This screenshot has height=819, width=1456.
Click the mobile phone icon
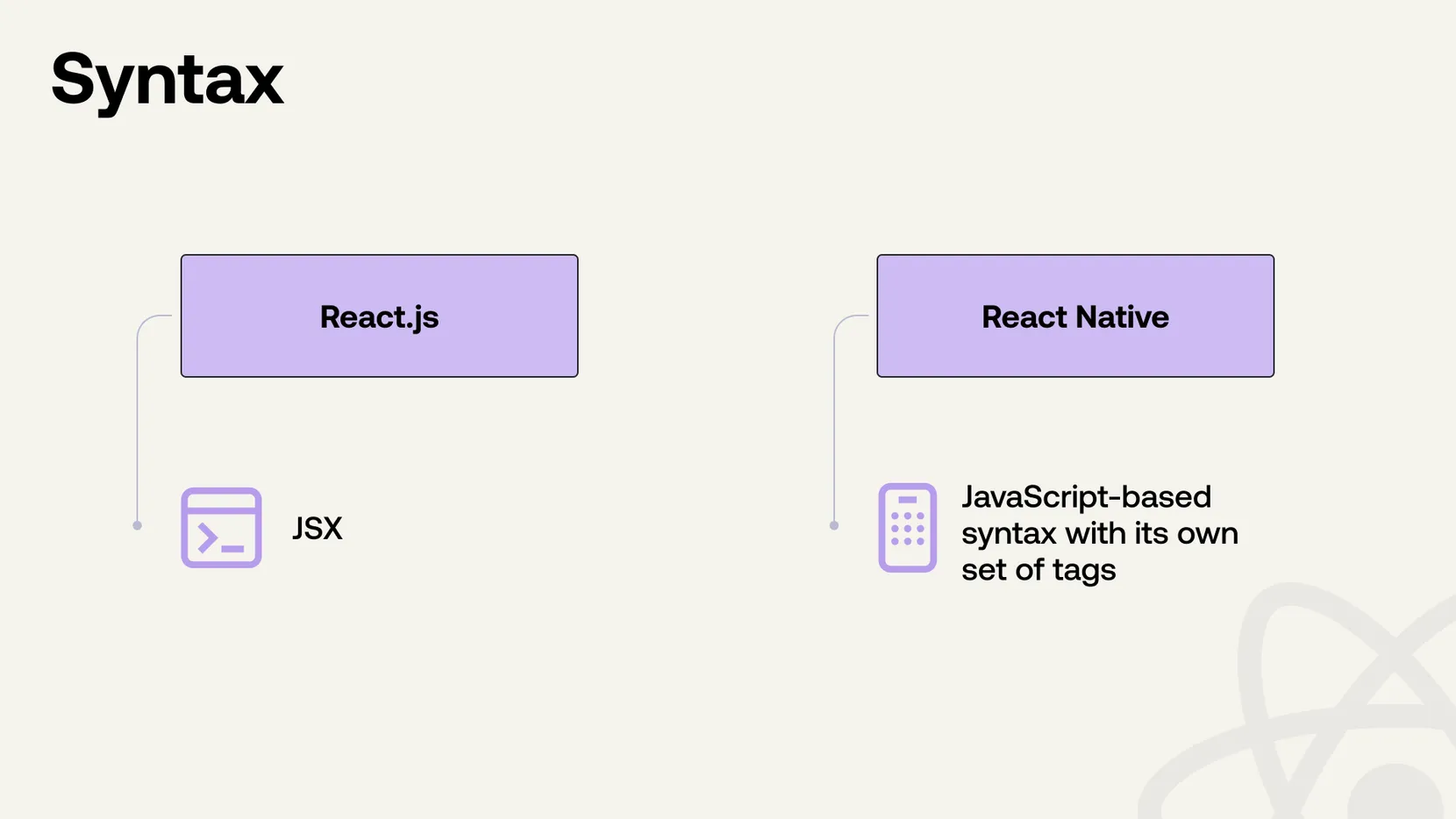[908, 528]
